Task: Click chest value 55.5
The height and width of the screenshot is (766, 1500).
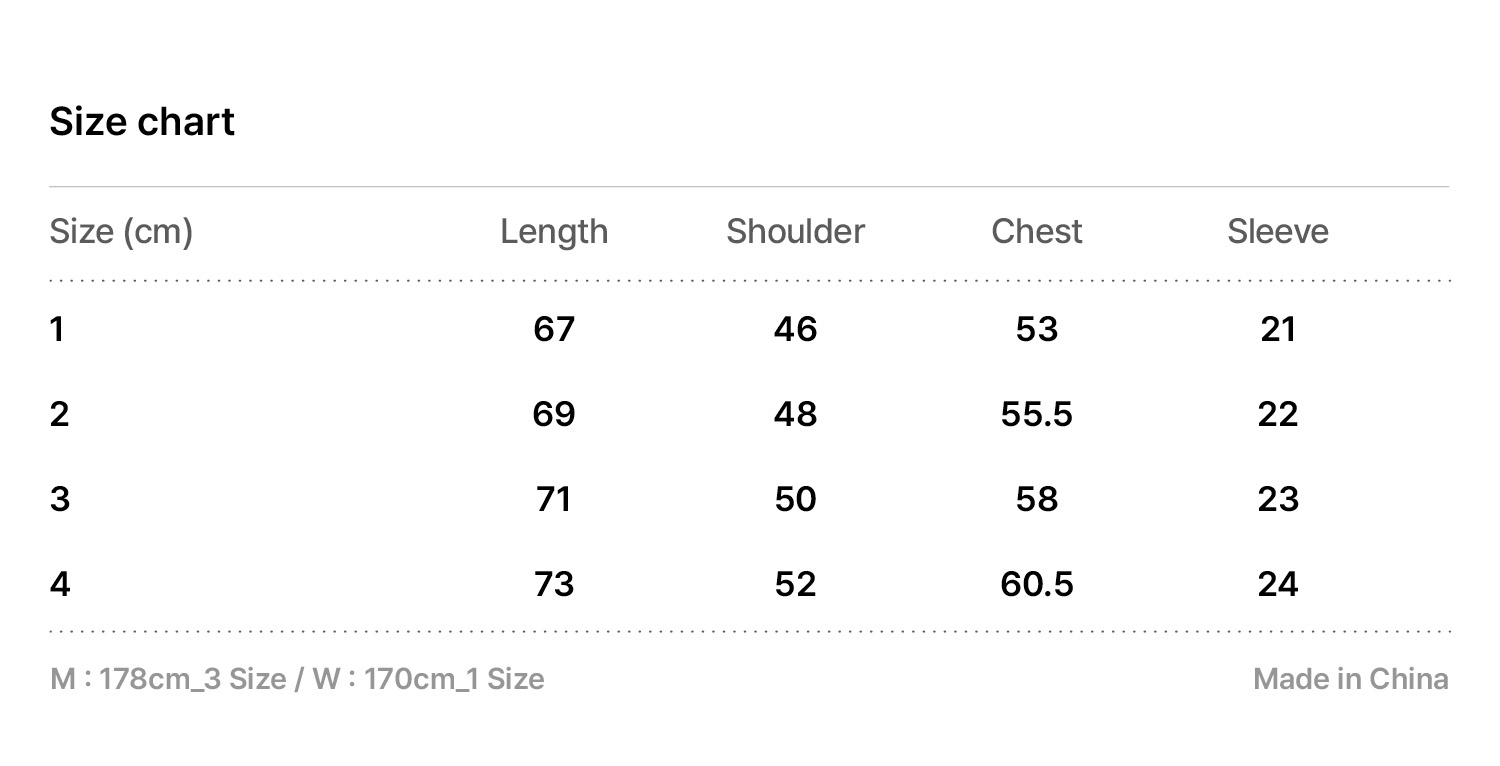Action: pyautogui.click(x=1036, y=414)
